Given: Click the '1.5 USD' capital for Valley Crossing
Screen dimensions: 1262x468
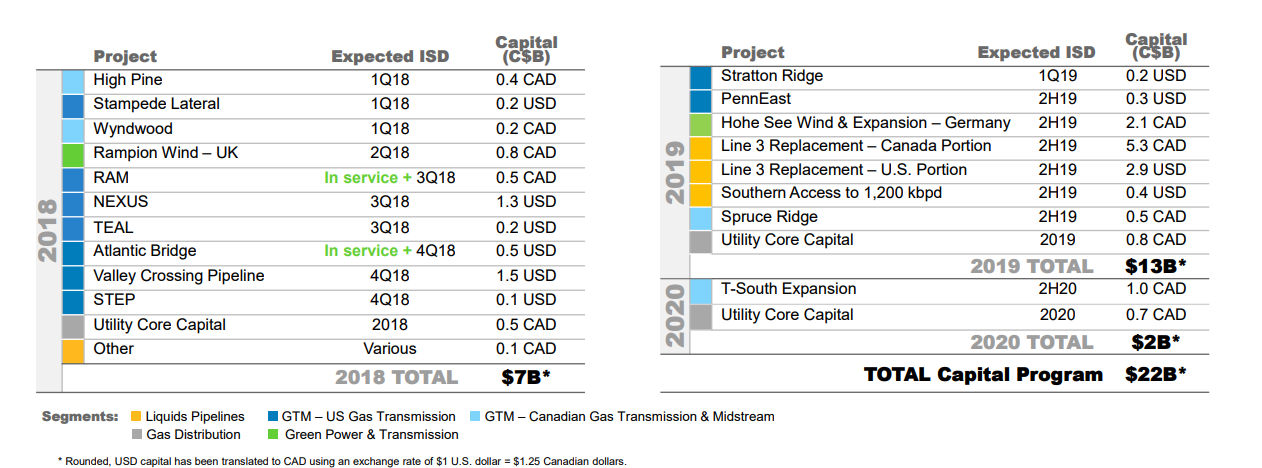Looking at the screenshot, I should (526, 276).
